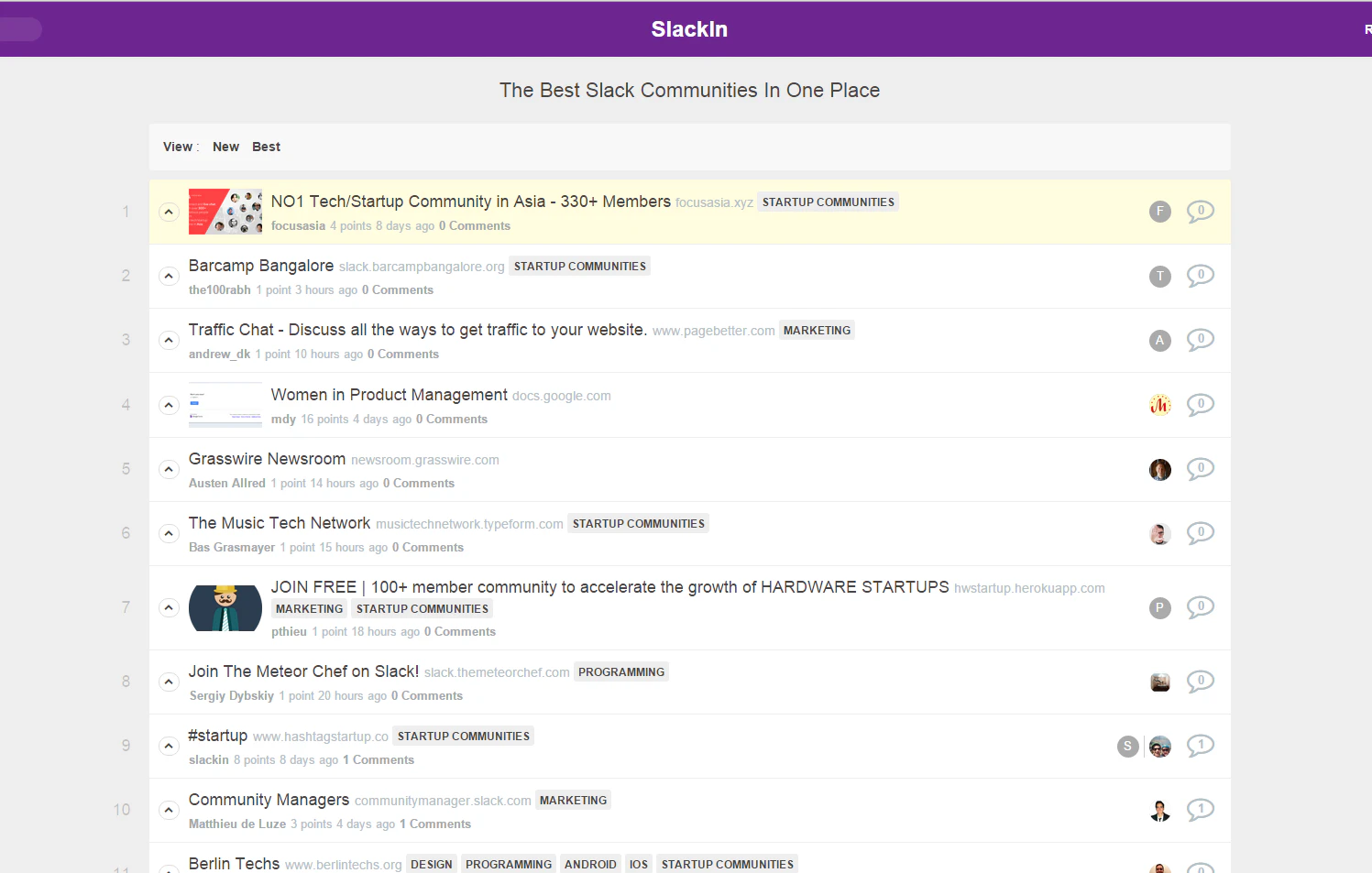Open comments bubble for Traffic Chat
This screenshot has width=1372, height=873.
click(1201, 340)
